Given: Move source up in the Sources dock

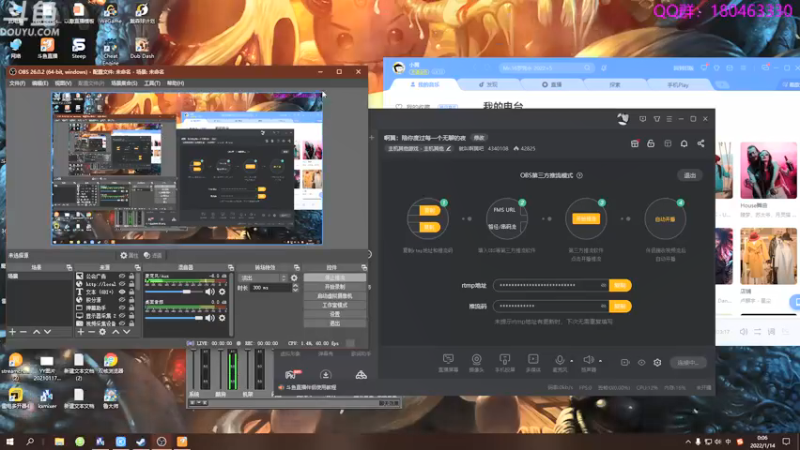Looking at the screenshot, I should click(x=116, y=332).
